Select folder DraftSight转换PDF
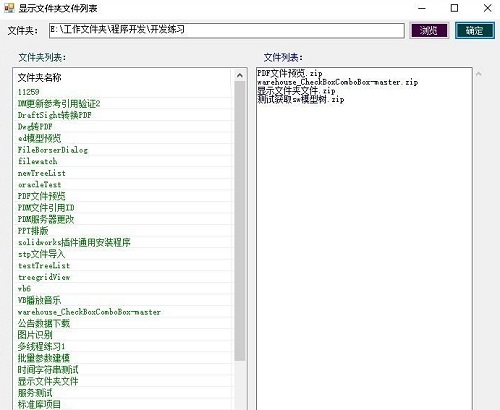500x410 pixels. 123,115
